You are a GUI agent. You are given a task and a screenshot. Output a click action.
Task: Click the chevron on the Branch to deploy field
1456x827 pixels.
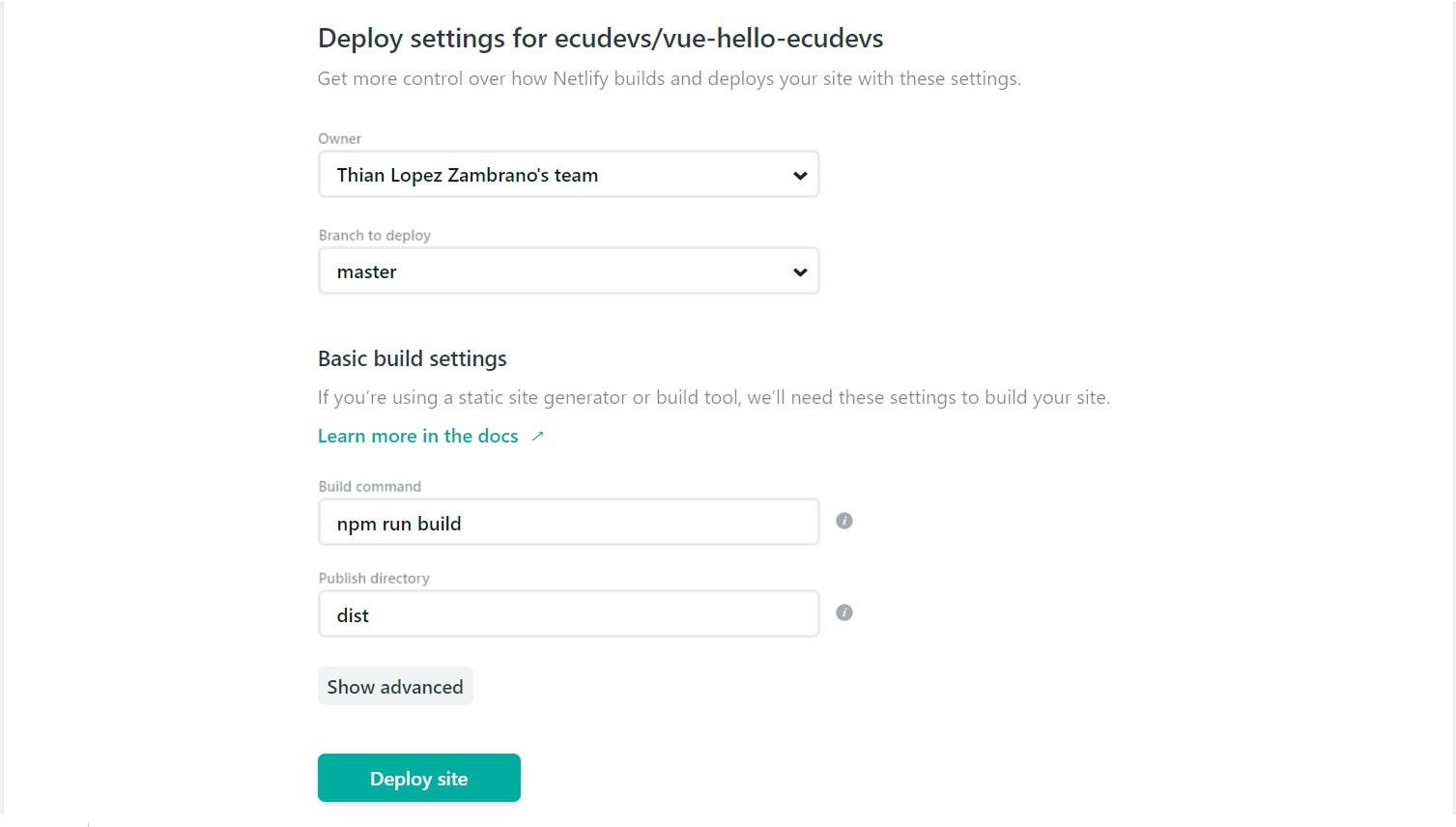[x=800, y=271]
